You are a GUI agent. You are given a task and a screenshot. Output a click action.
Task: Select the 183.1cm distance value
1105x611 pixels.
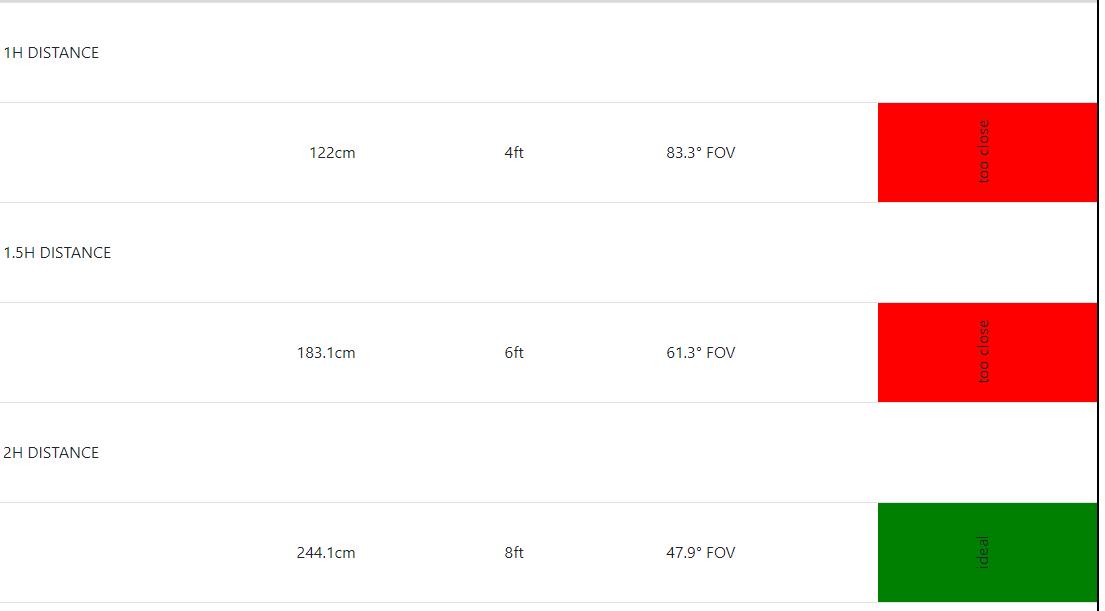point(326,353)
